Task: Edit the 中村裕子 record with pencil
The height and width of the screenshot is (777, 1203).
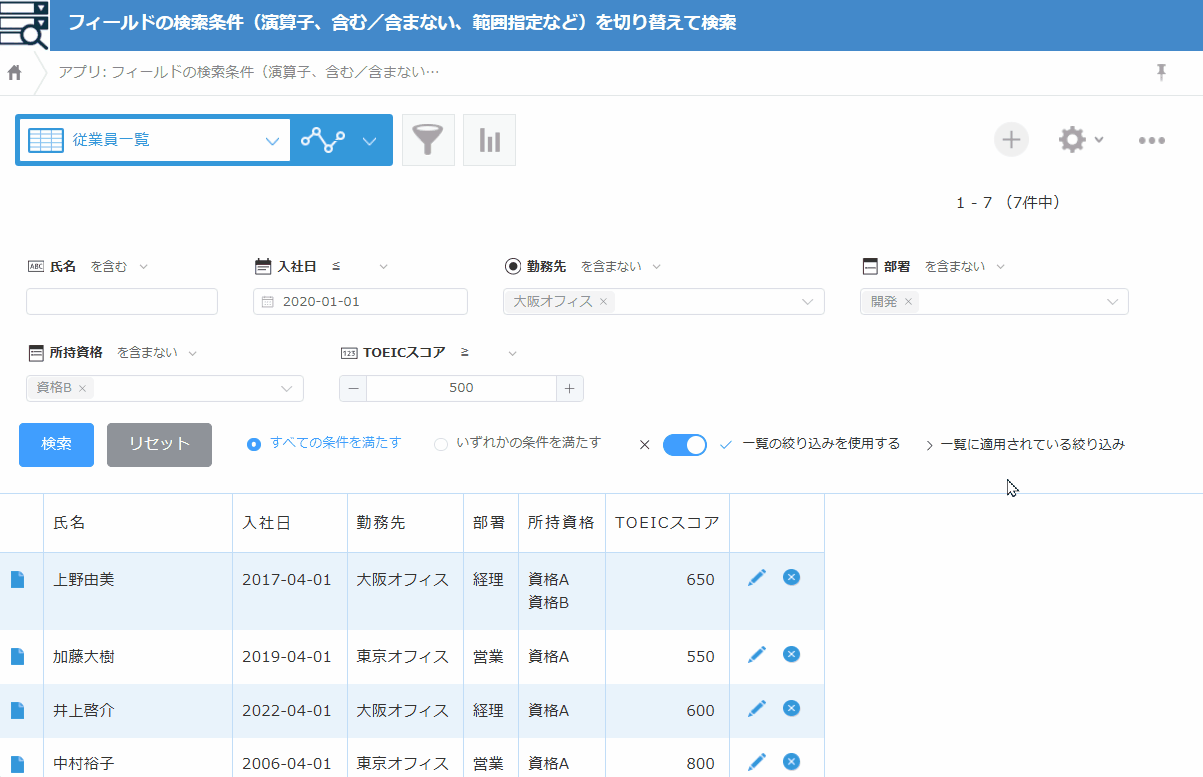Action: (x=757, y=761)
